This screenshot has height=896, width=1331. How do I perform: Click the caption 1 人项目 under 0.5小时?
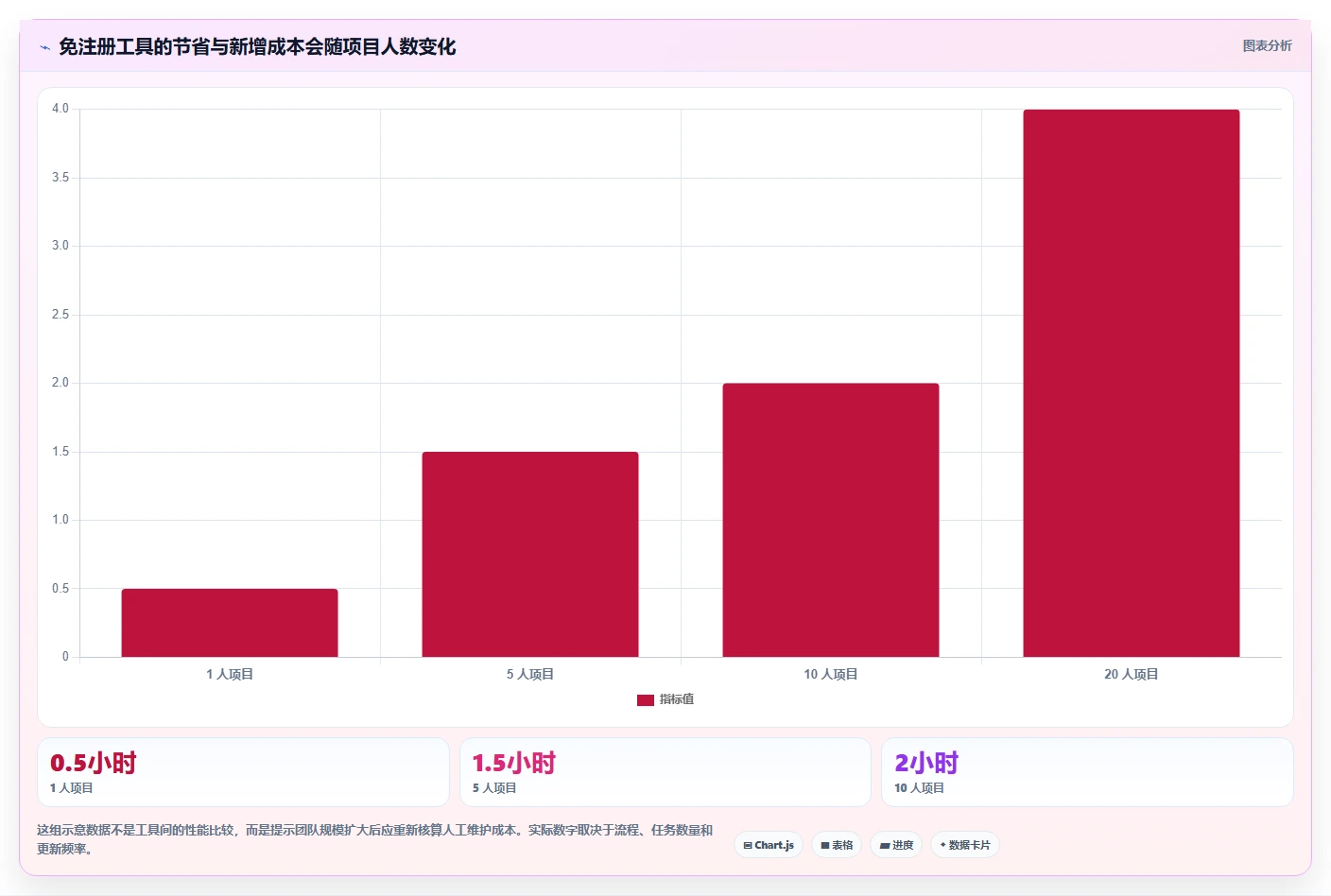pos(72,787)
